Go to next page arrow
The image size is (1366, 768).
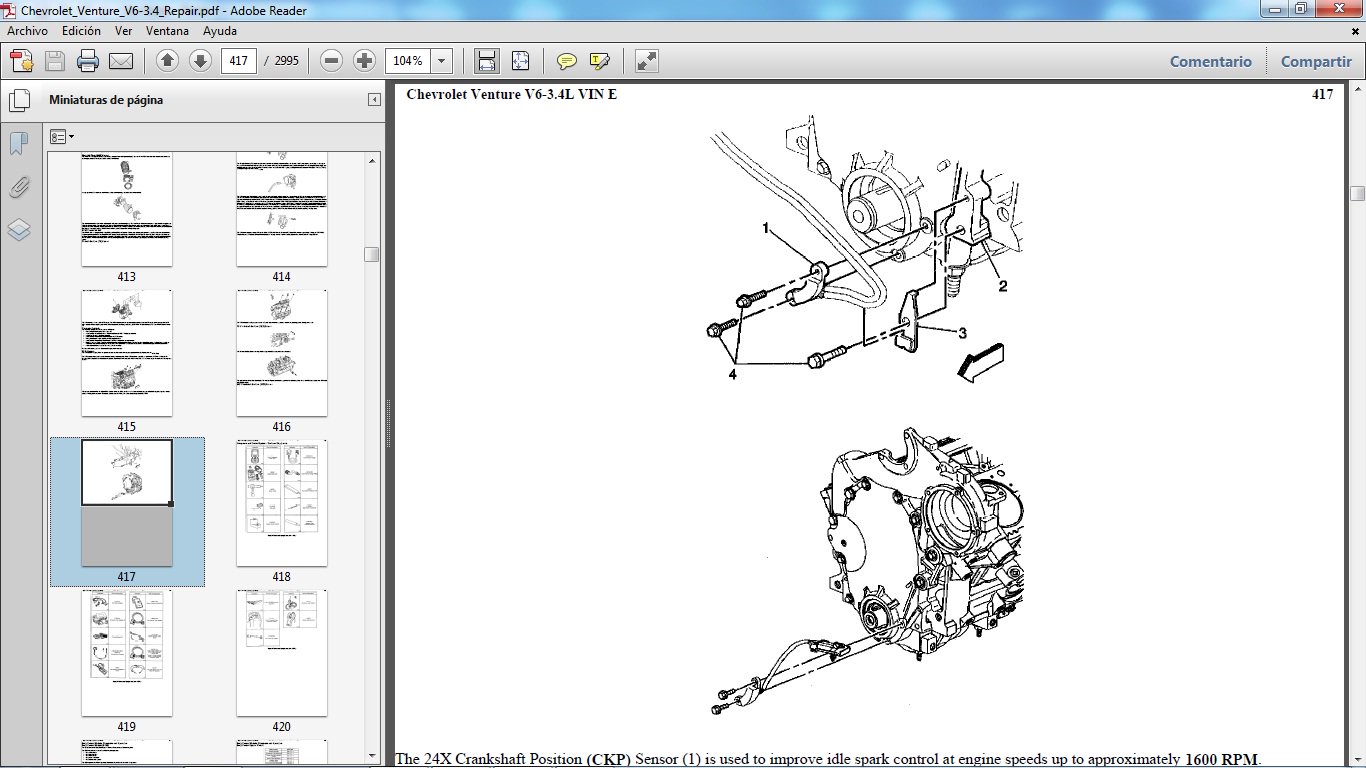click(x=199, y=61)
